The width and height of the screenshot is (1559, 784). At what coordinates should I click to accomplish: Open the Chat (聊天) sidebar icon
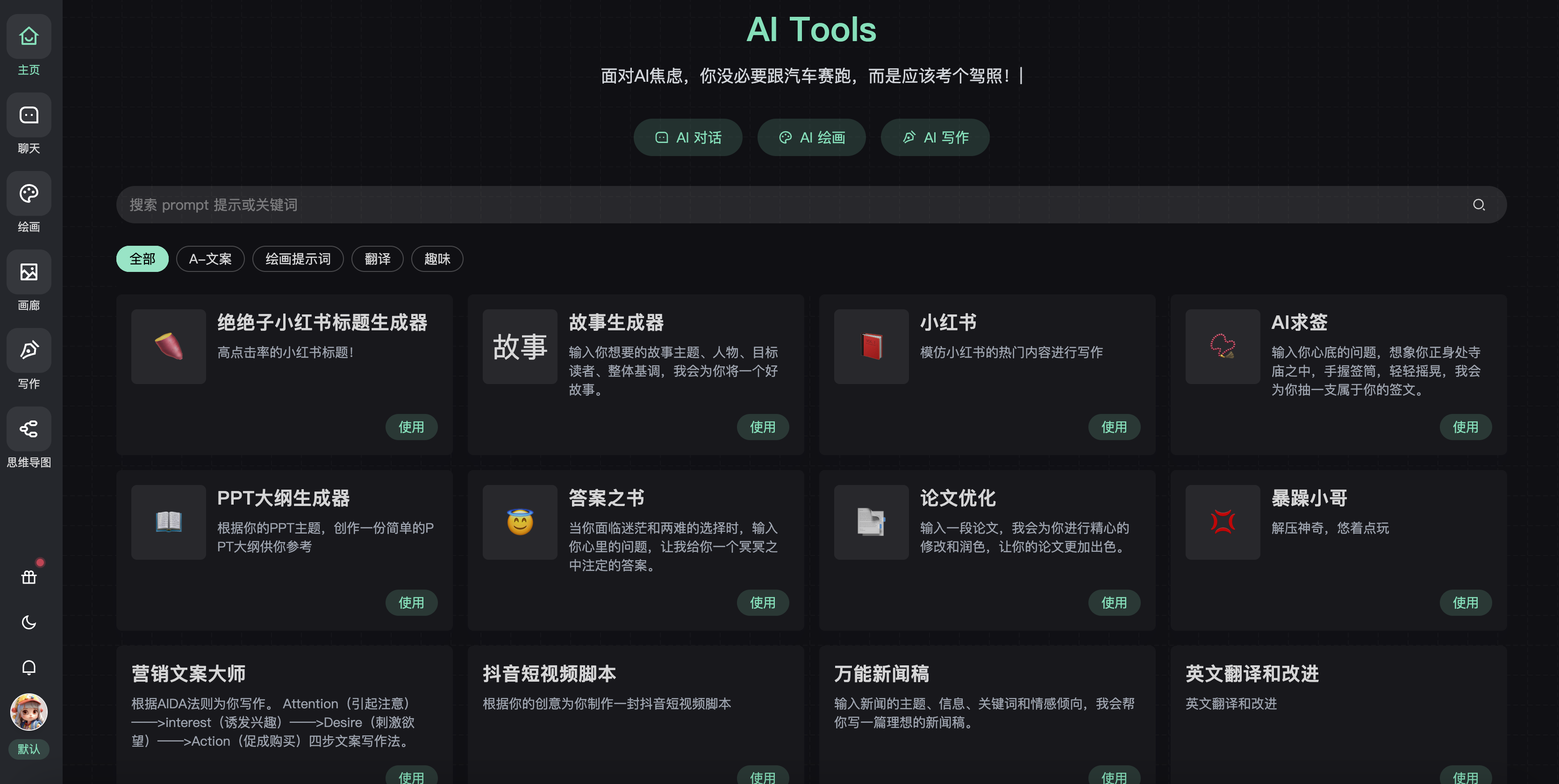tap(29, 115)
